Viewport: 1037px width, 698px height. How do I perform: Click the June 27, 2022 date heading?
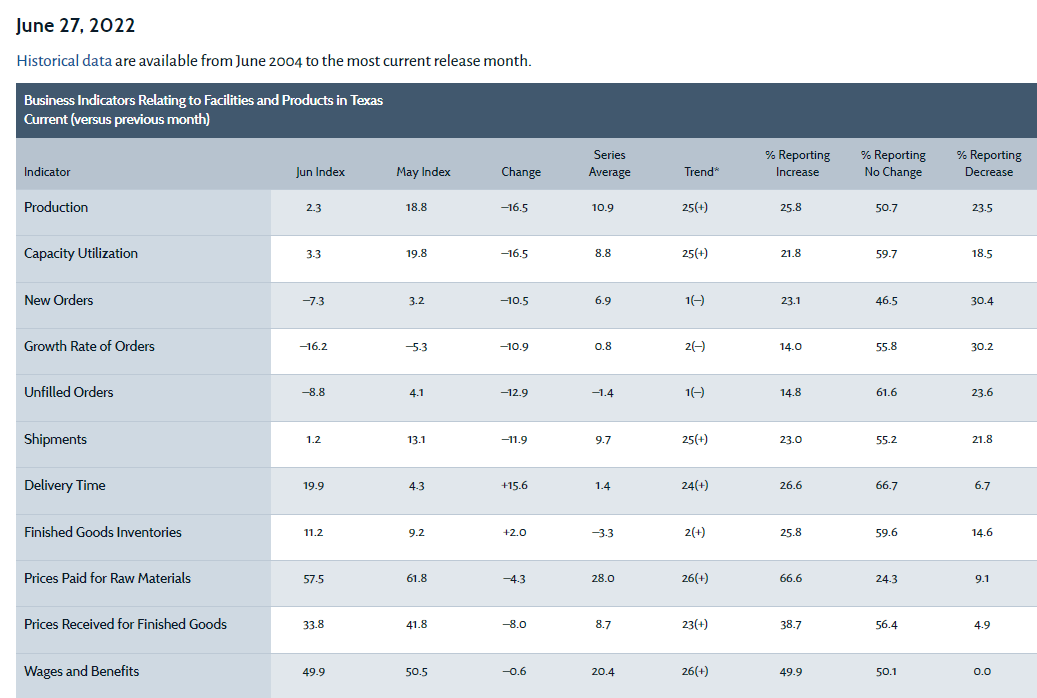tap(76, 25)
